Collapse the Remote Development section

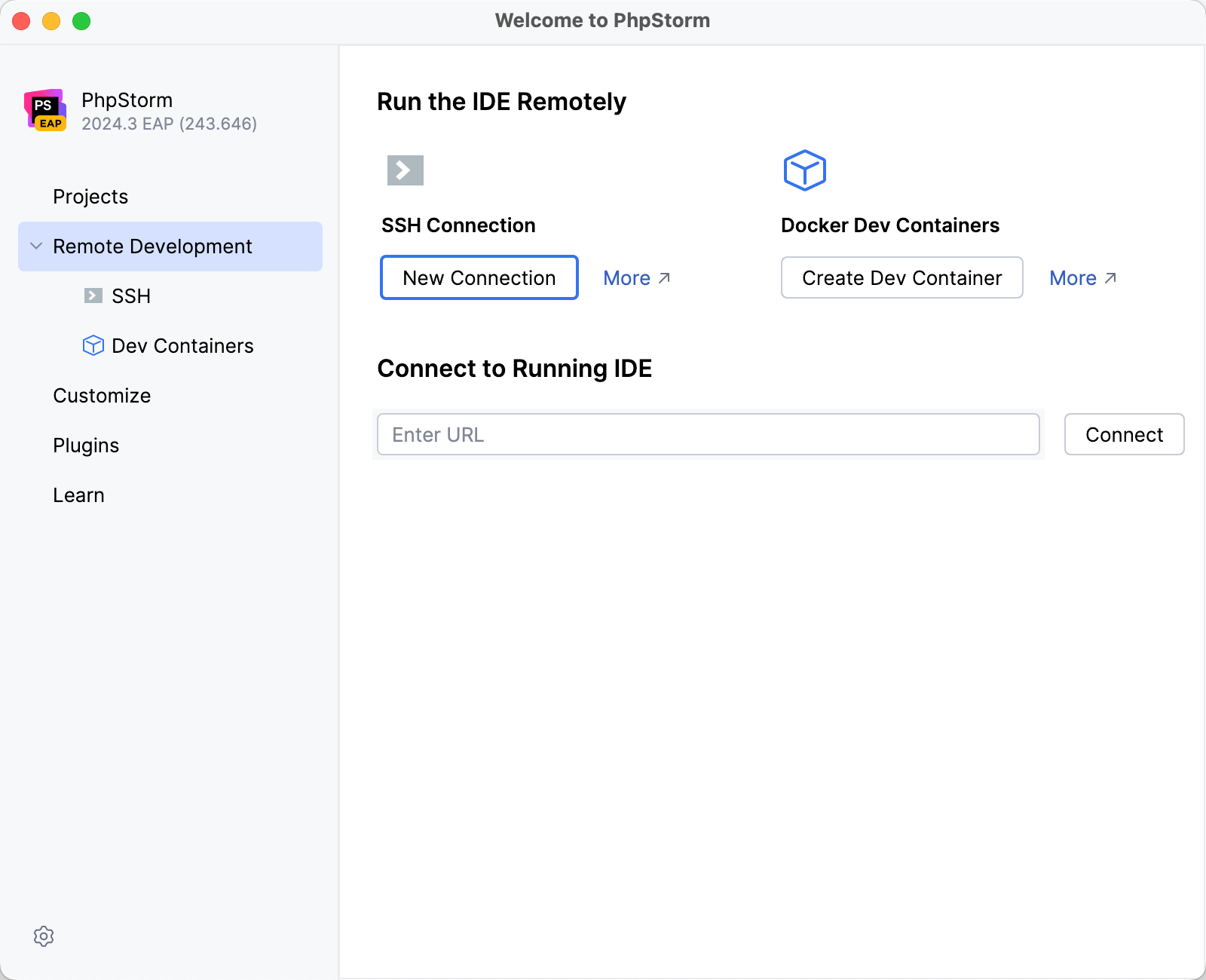pyautogui.click(x=35, y=246)
